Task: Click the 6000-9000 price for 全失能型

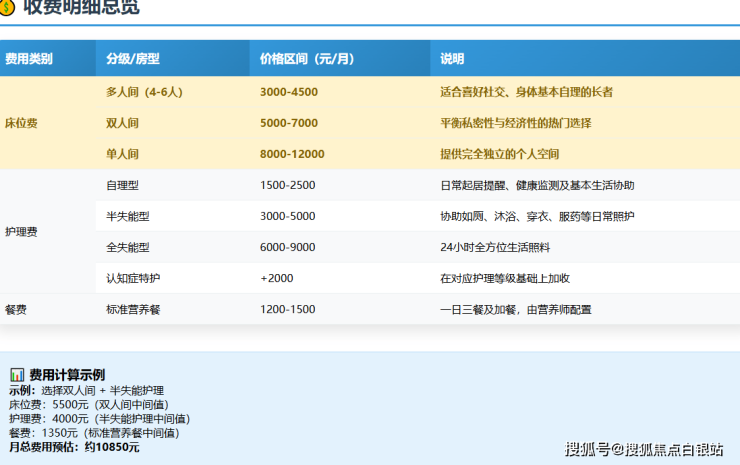Action: tap(288, 247)
